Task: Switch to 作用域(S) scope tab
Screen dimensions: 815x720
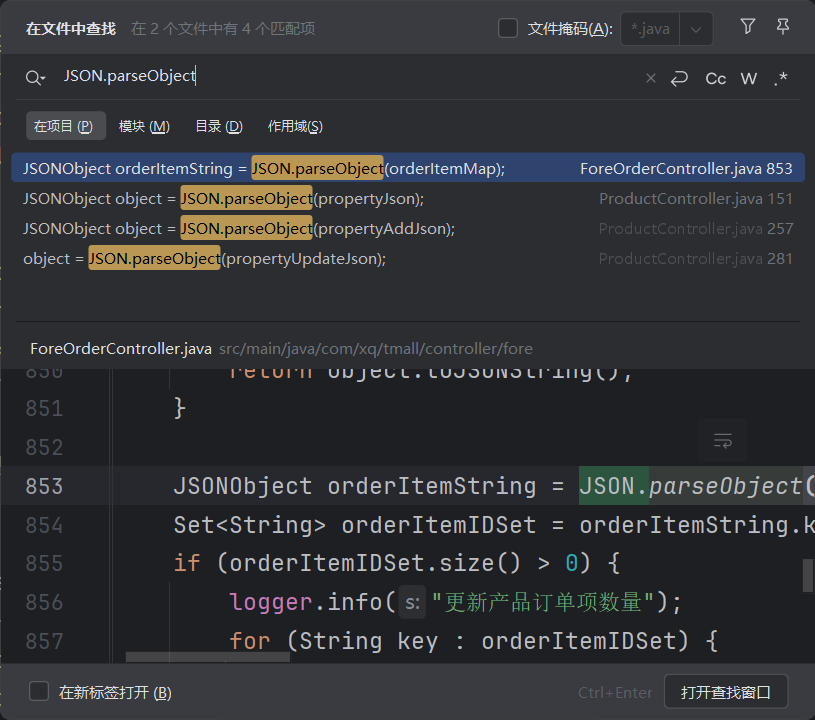Action: 295,126
